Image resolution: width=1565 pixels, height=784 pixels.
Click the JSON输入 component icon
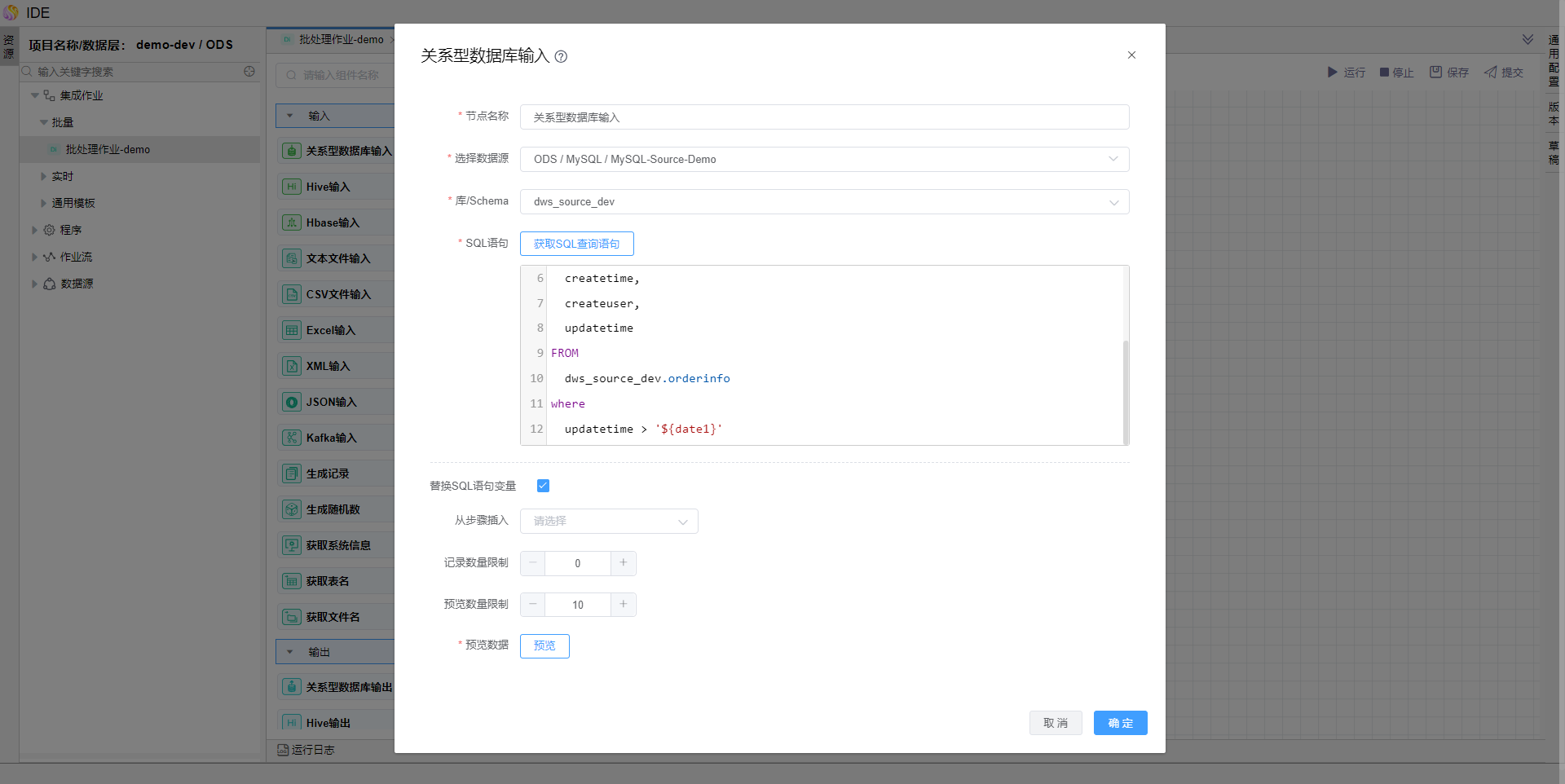291,402
